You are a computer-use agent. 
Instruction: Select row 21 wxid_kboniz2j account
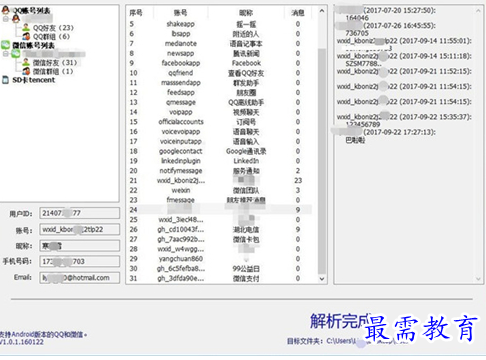[220, 180]
